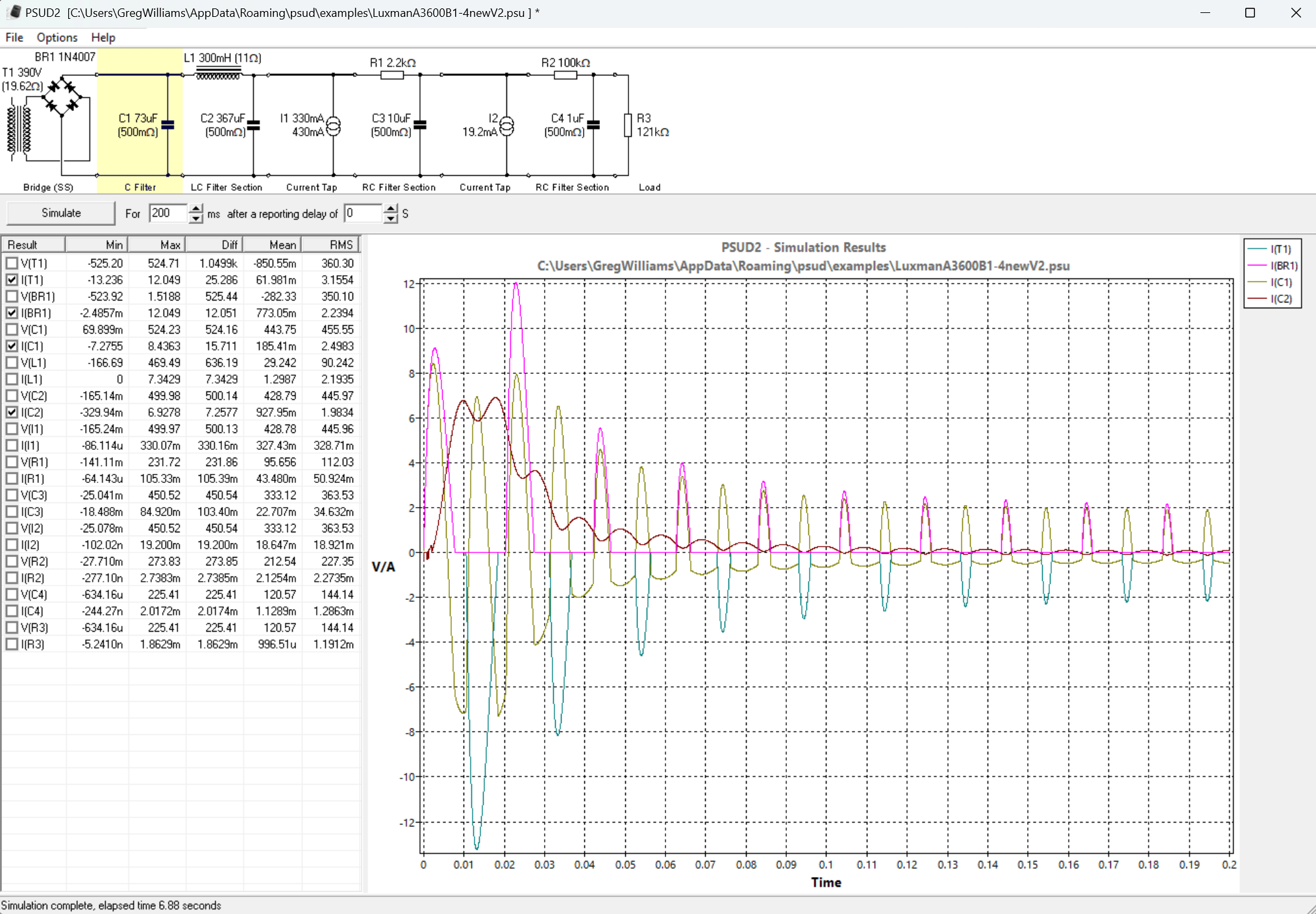
Task: Open the File menu
Action: [x=14, y=38]
